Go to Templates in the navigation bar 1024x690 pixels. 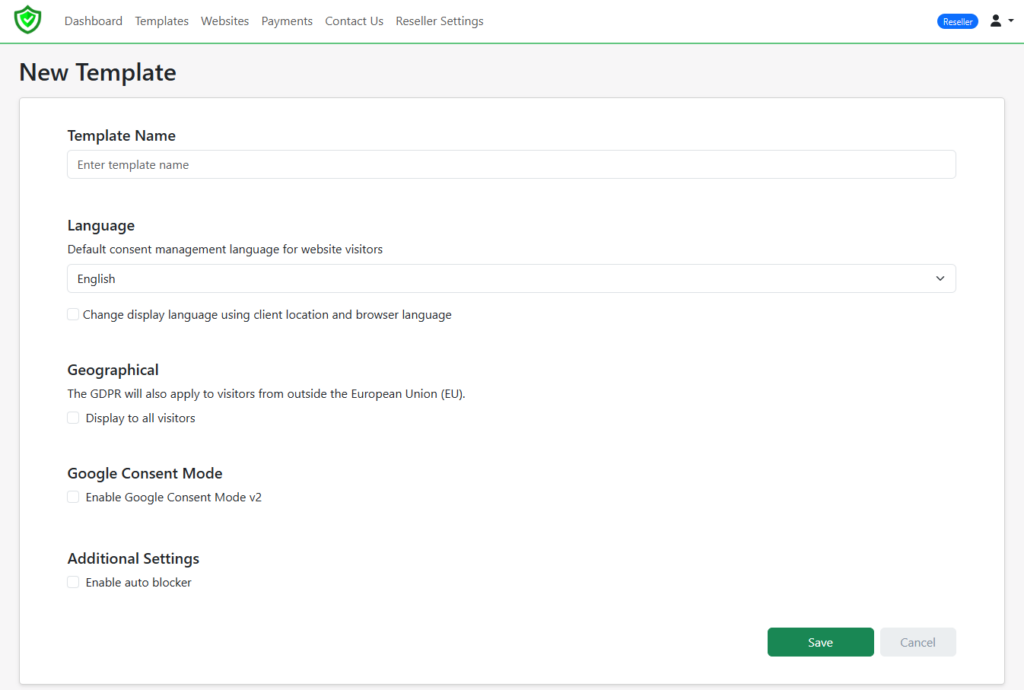[x=161, y=21]
